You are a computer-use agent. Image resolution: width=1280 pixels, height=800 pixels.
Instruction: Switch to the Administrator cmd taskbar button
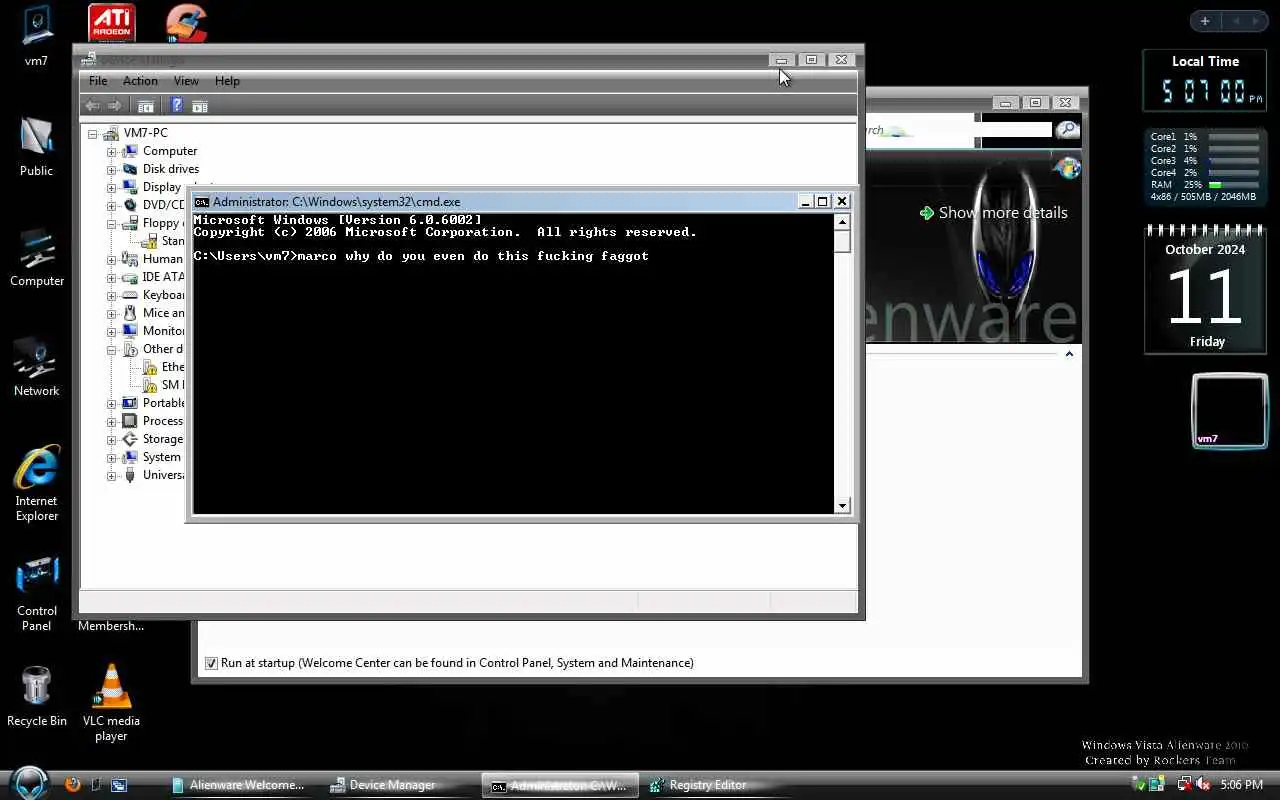click(560, 785)
